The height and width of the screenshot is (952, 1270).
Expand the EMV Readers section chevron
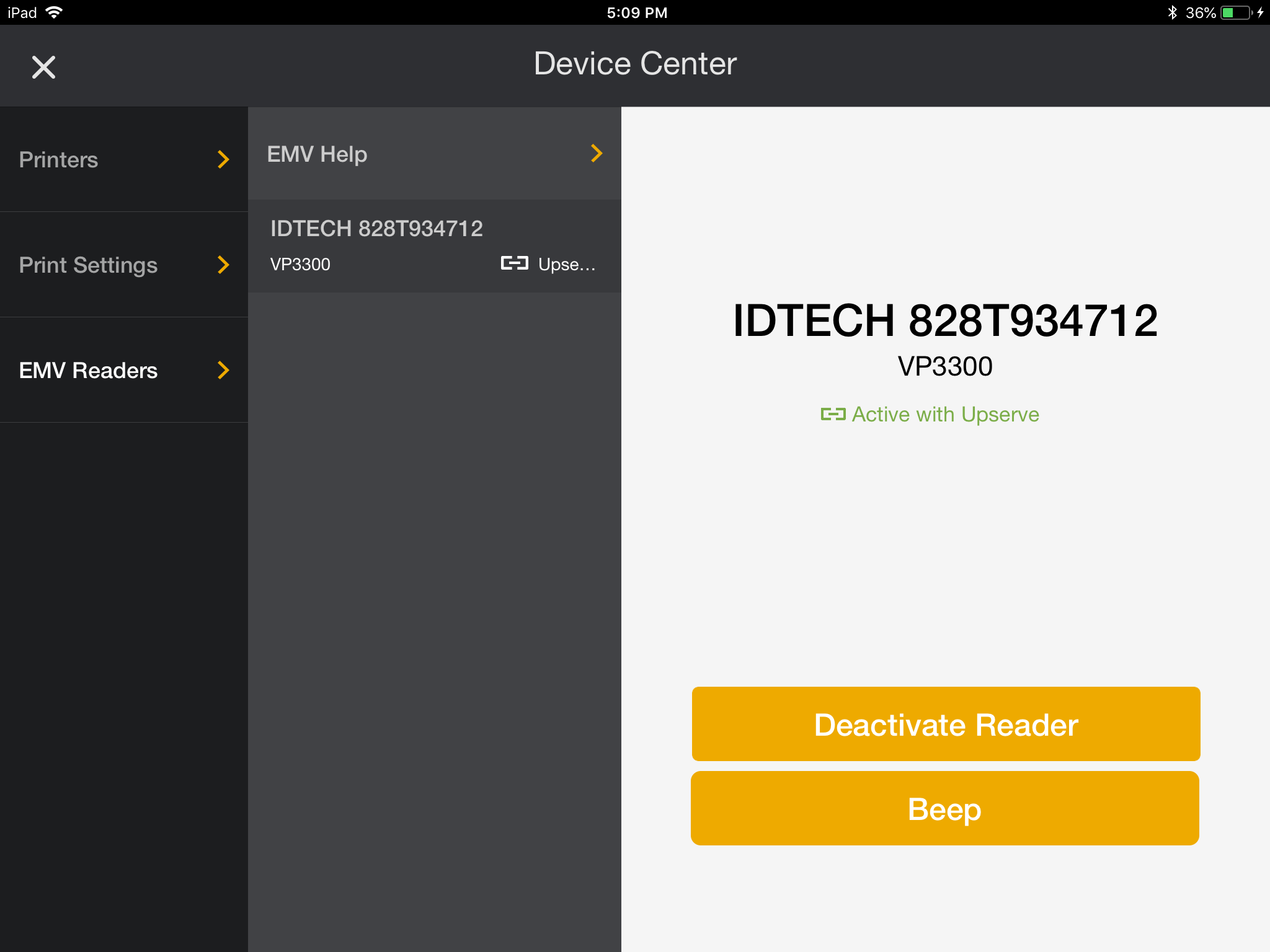pos(223,371)
